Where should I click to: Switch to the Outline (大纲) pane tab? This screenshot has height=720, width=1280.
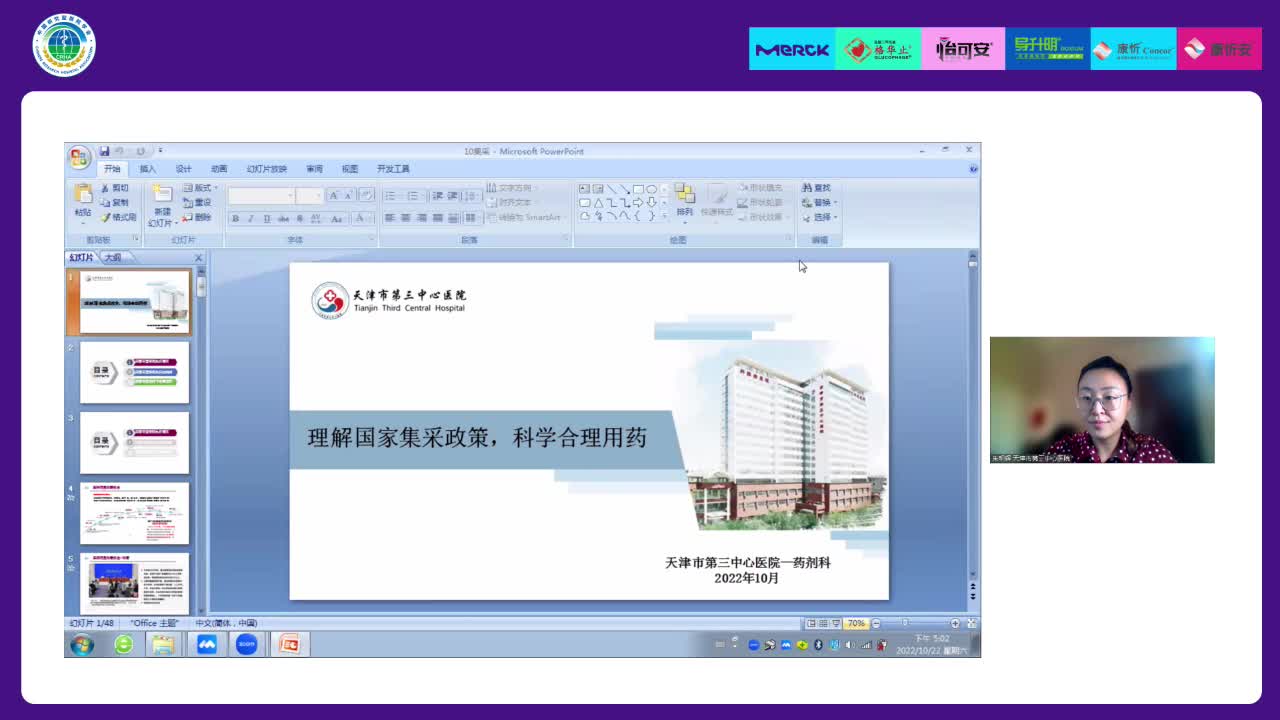(x=113, y=258)
